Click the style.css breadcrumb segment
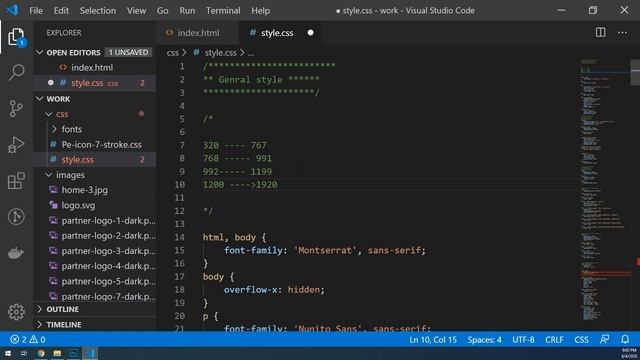 [x=220, y=53]
